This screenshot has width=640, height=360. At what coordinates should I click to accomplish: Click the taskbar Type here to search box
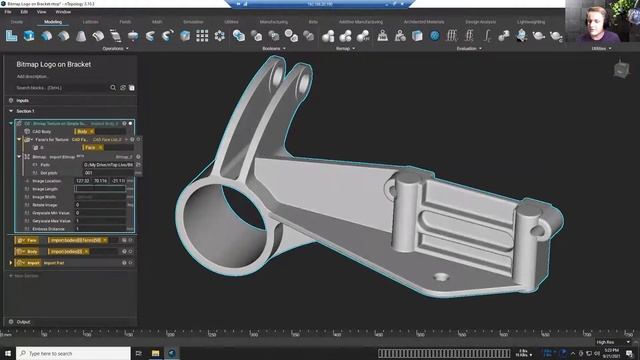73,353
